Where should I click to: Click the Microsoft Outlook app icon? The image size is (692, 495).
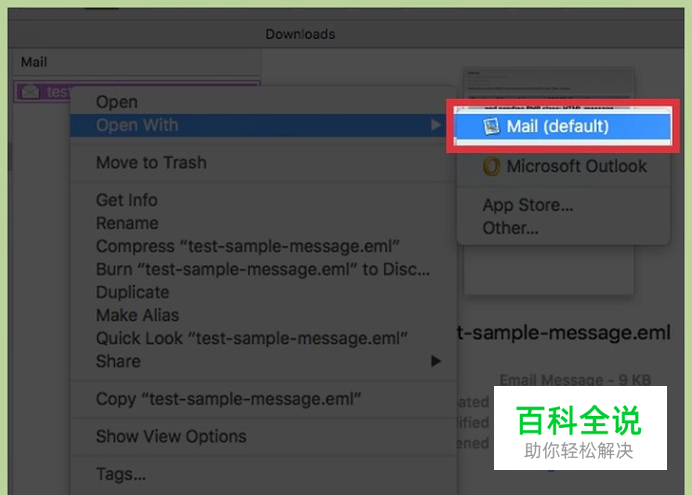[491, 167]
